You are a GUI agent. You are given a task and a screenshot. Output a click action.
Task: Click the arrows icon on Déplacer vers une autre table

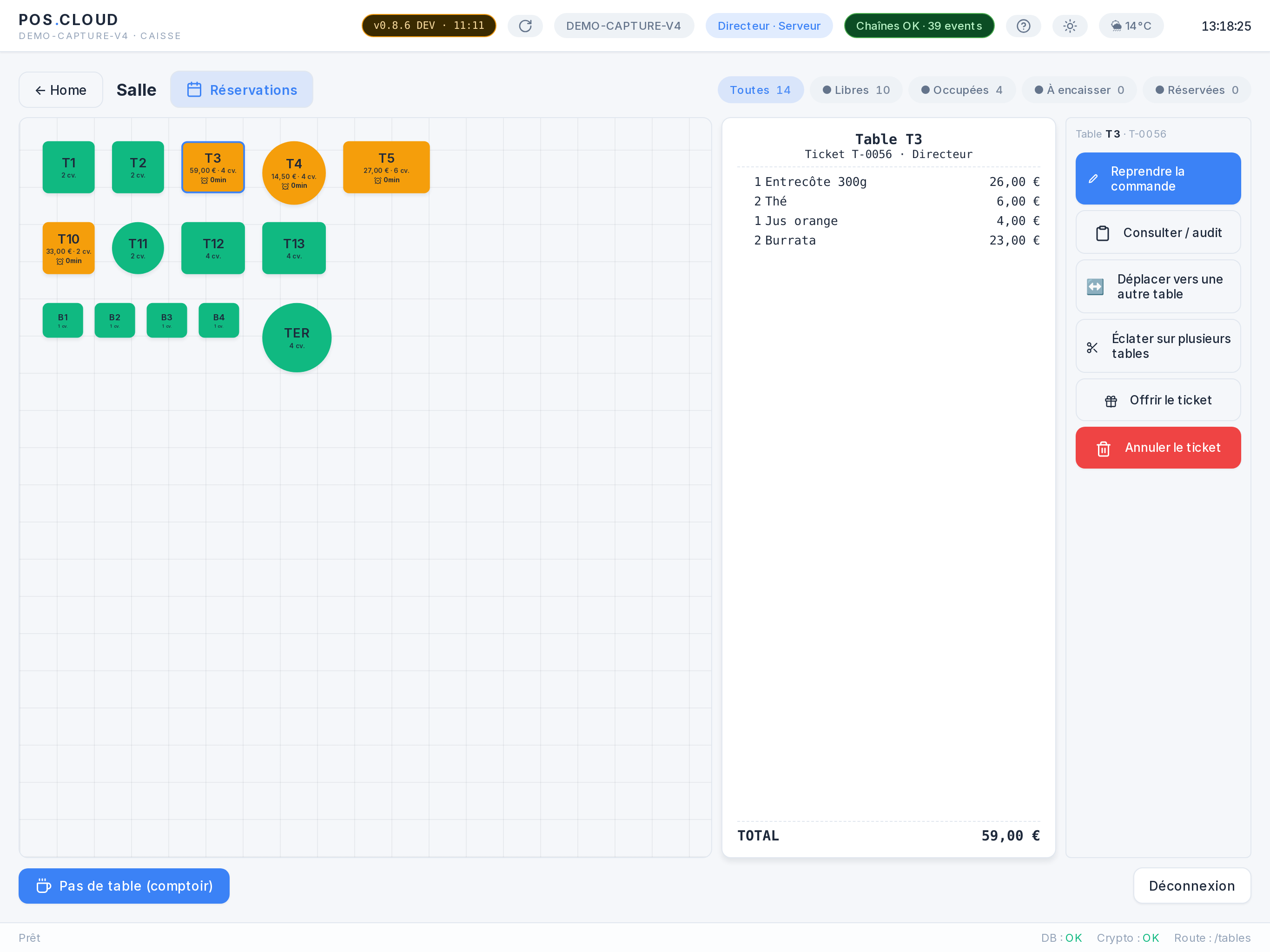pyautogui.click(x=1095, y=286)
